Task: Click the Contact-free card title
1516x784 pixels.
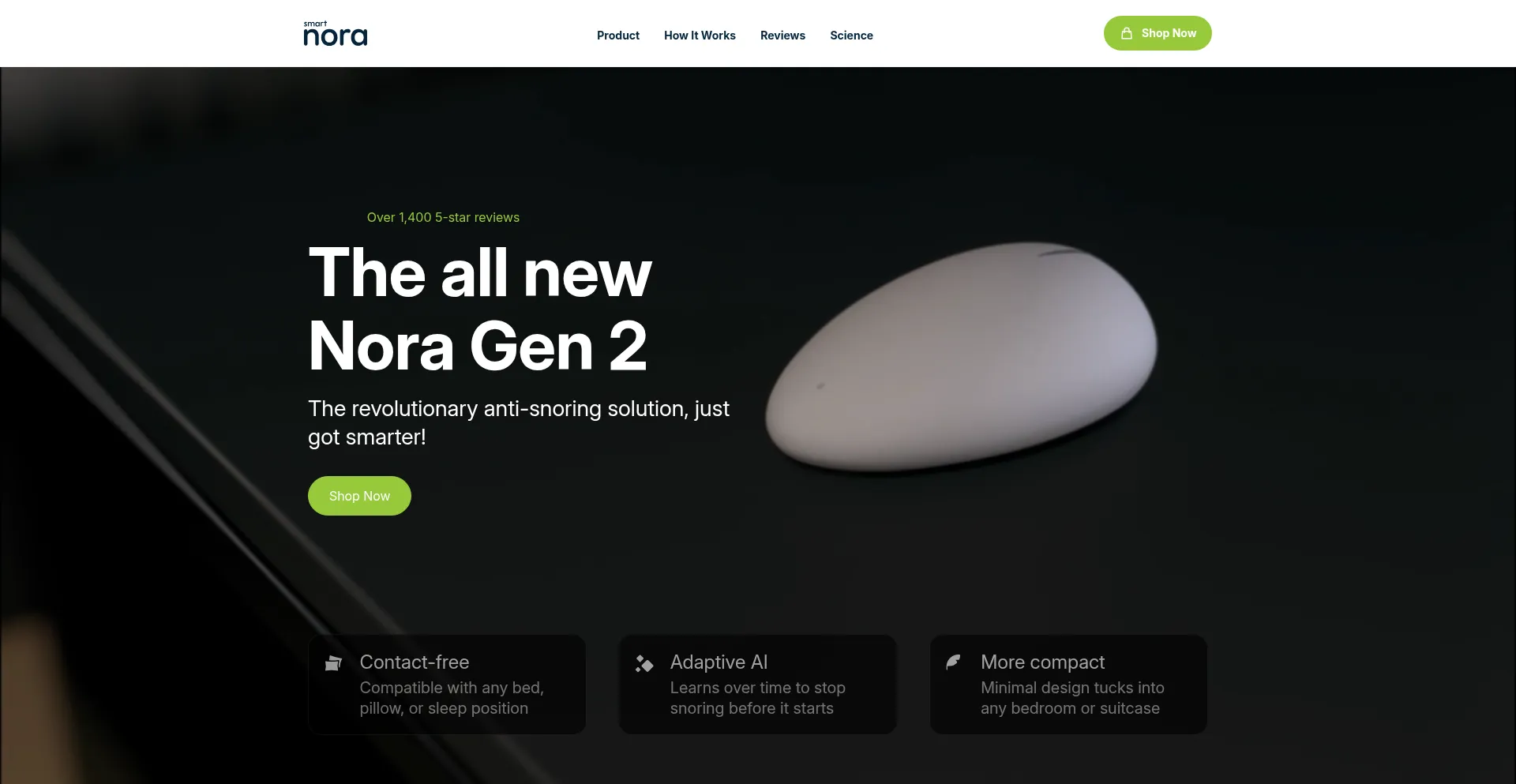Action: [x=415, y=662]
